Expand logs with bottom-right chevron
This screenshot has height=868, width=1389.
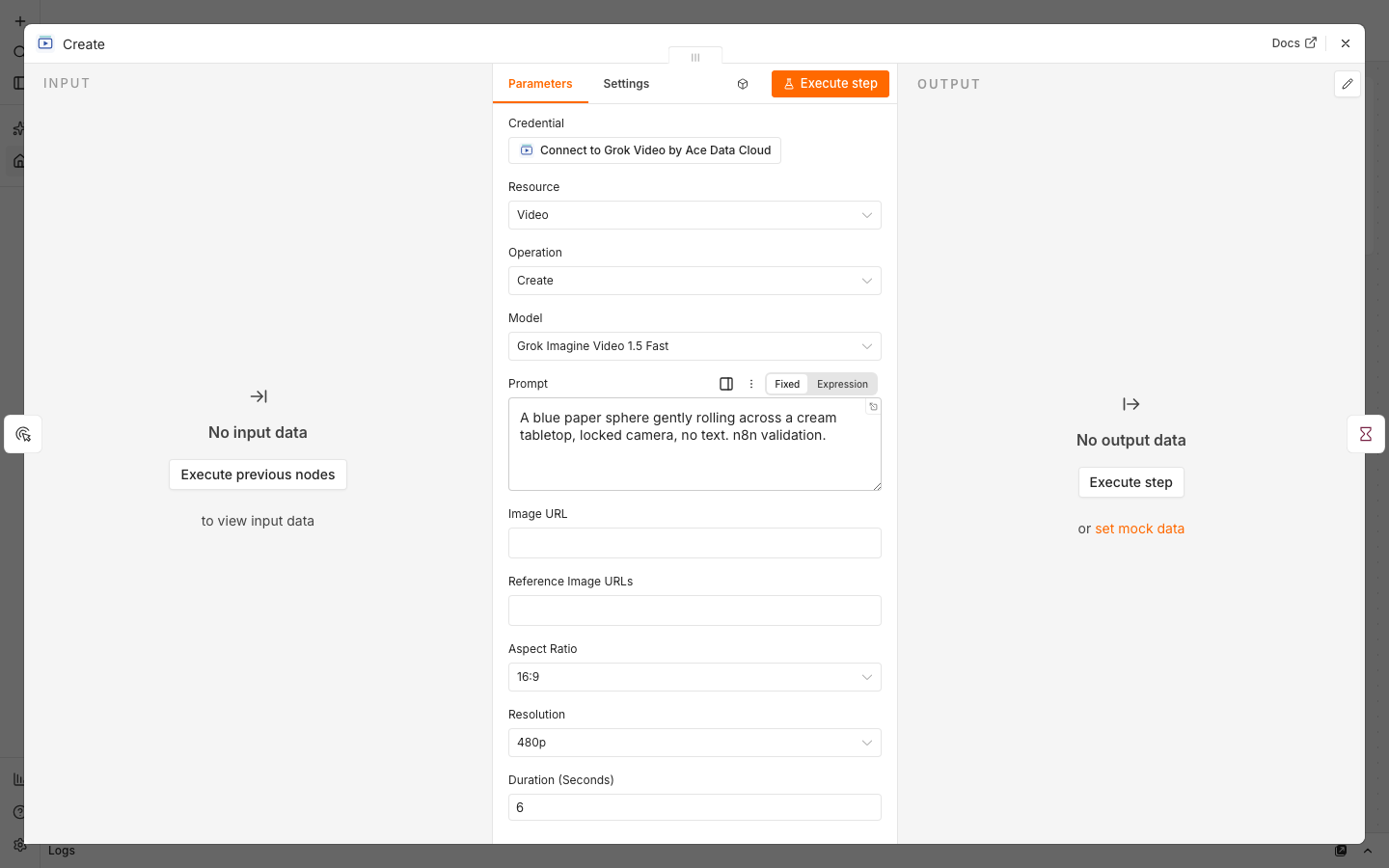pos(1367,851)
